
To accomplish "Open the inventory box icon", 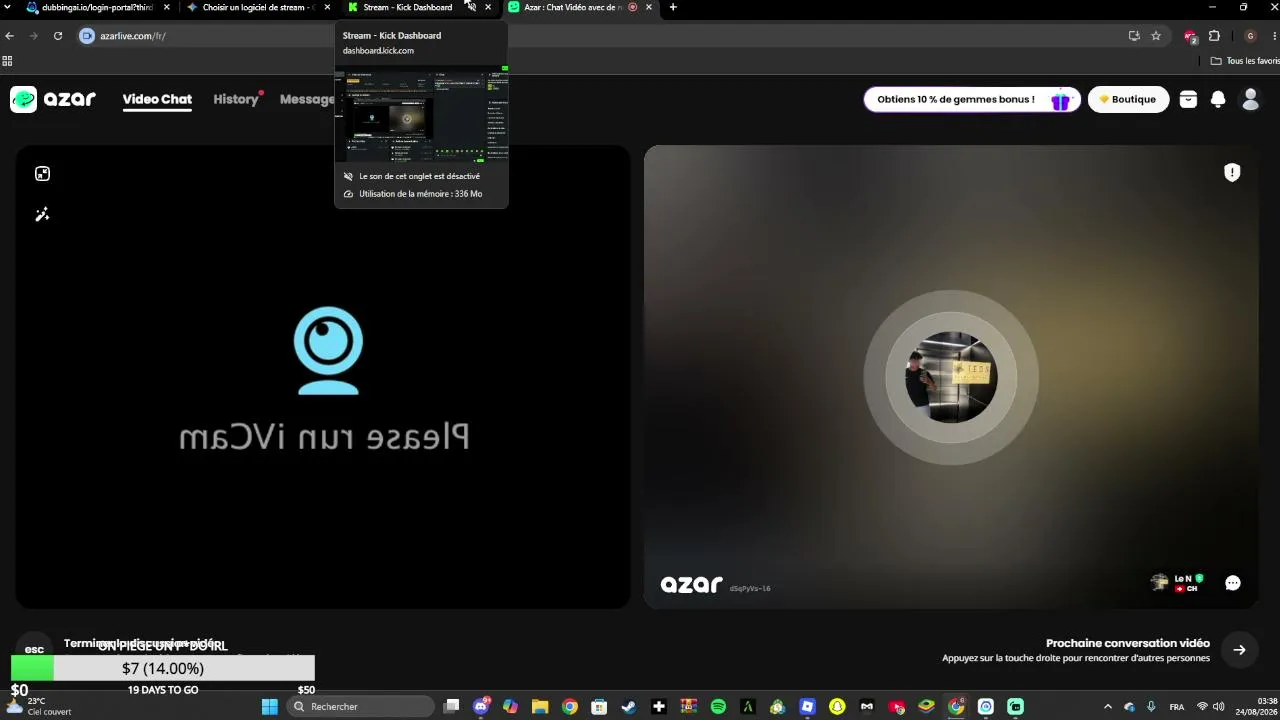I will (x=1188, y=99).
